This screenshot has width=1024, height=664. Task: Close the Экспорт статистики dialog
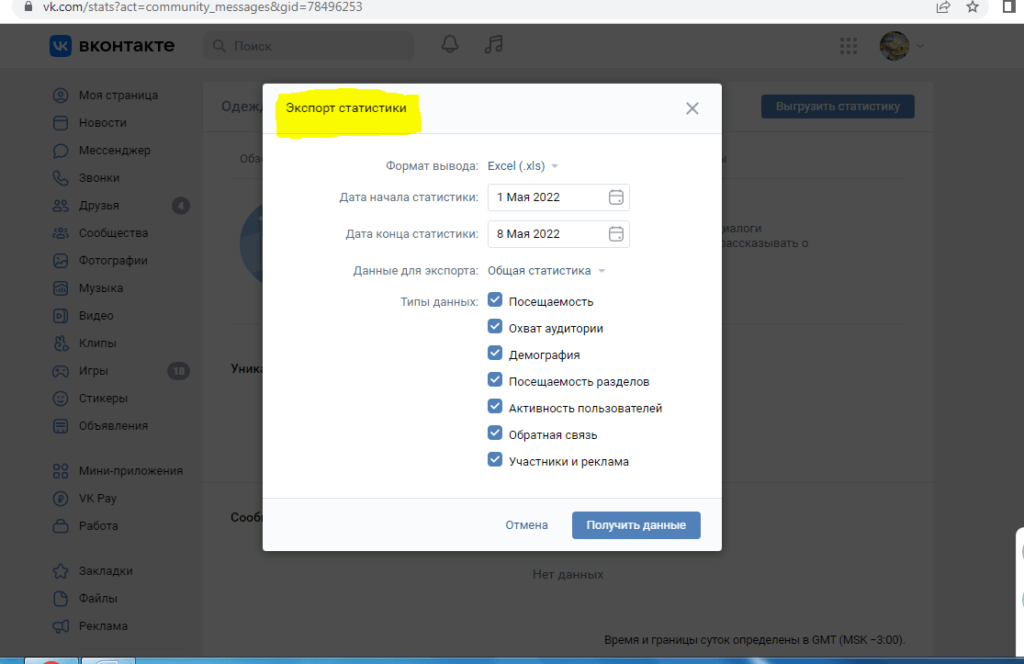pyautogui.click(x=692, y=108)
